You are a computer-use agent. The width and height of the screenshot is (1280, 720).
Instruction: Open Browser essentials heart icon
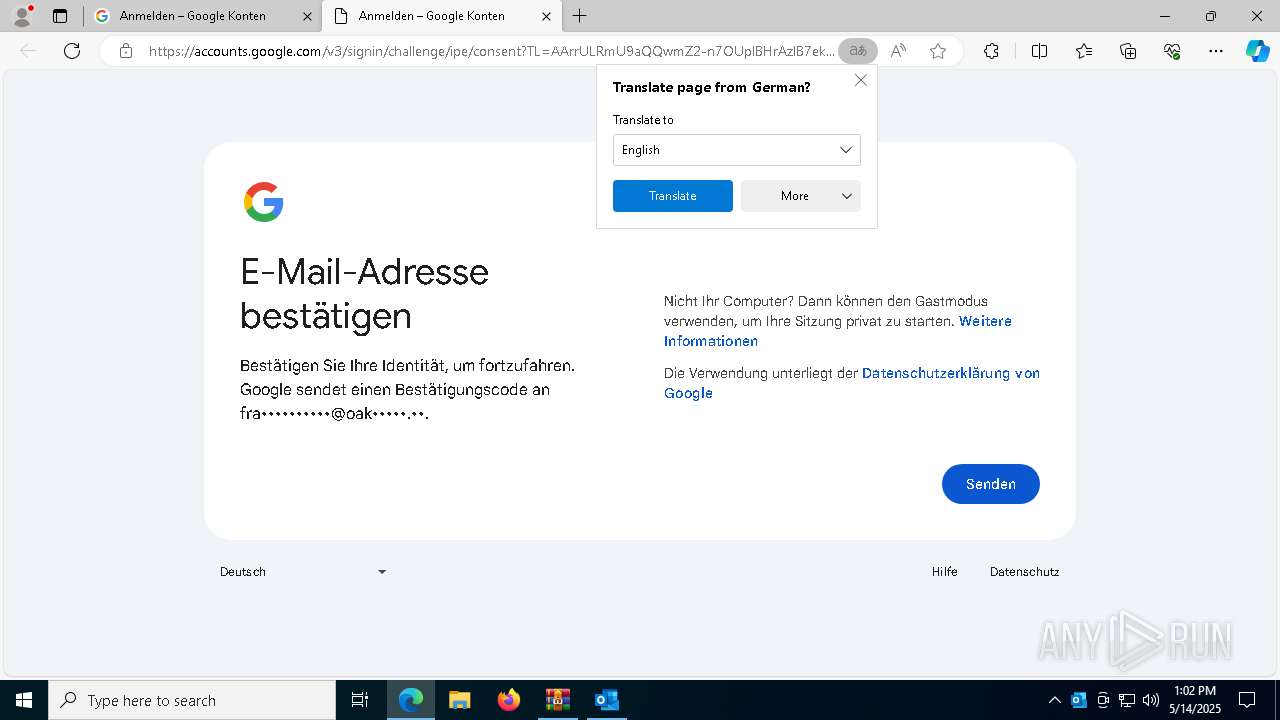pos(1172,51)
